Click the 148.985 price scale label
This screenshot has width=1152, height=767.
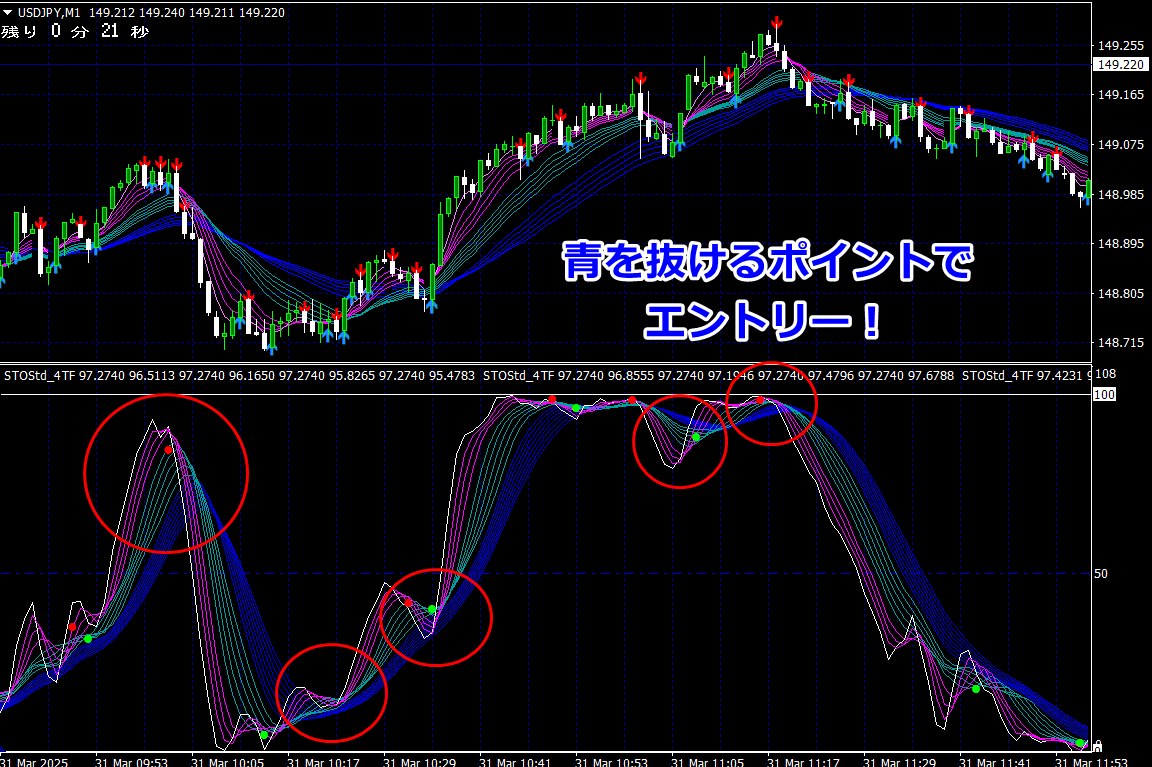point(1120,195)
